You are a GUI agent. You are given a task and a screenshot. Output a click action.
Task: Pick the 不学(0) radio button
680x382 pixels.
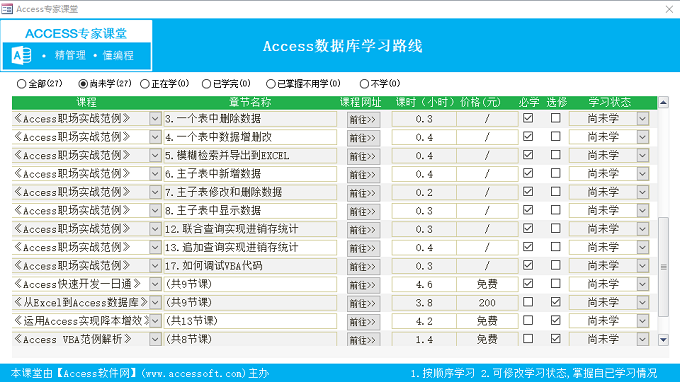(364, 84)
